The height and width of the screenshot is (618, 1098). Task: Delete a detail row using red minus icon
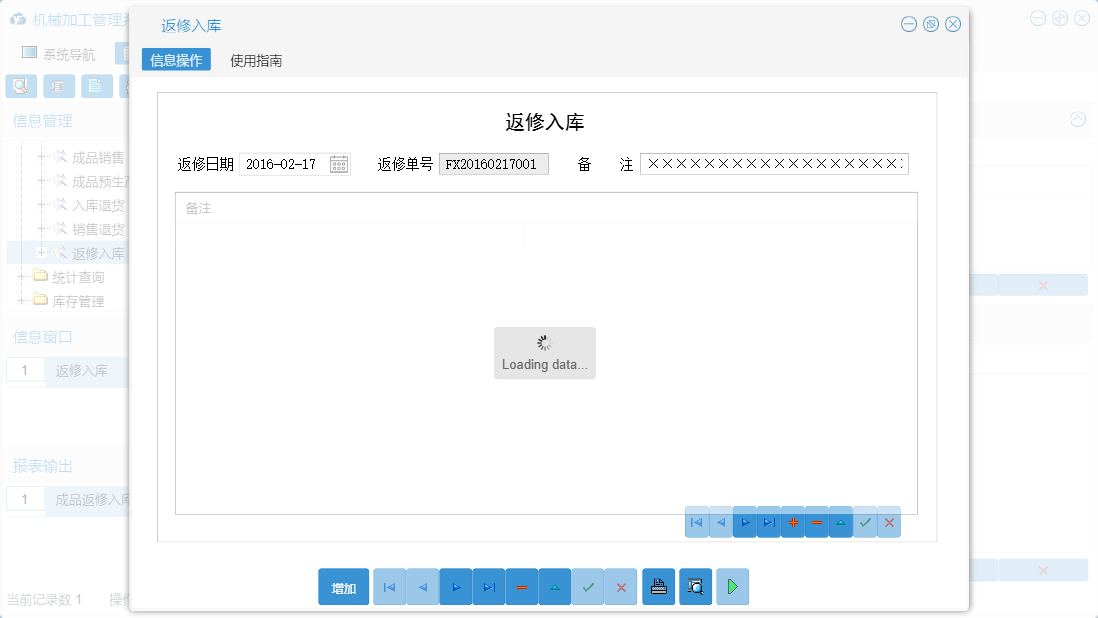[x=816, y=522]
